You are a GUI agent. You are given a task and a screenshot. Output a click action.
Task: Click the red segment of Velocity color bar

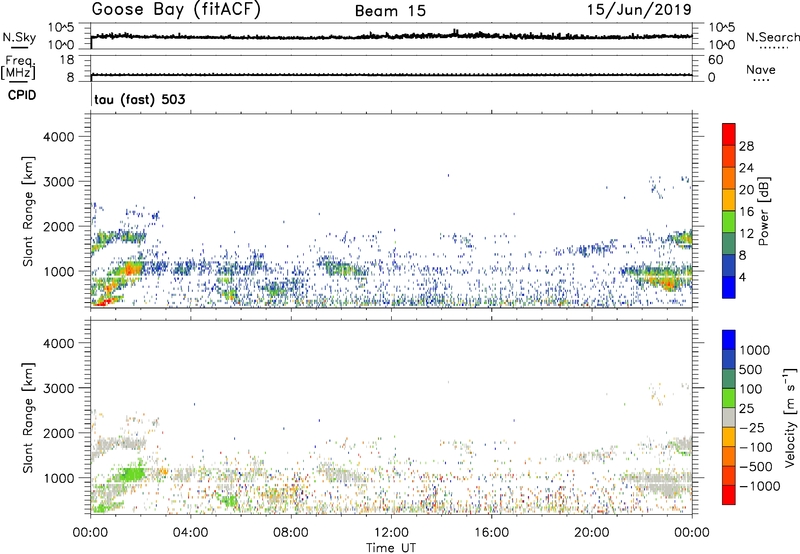729,495
